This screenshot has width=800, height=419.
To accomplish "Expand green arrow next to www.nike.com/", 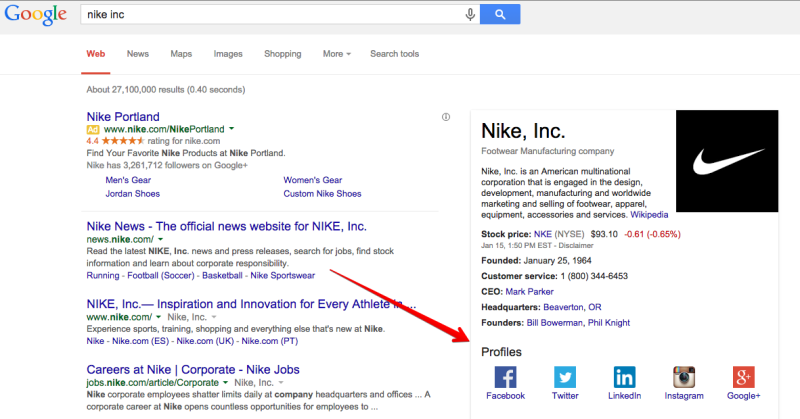I will [x=158, y=317].
